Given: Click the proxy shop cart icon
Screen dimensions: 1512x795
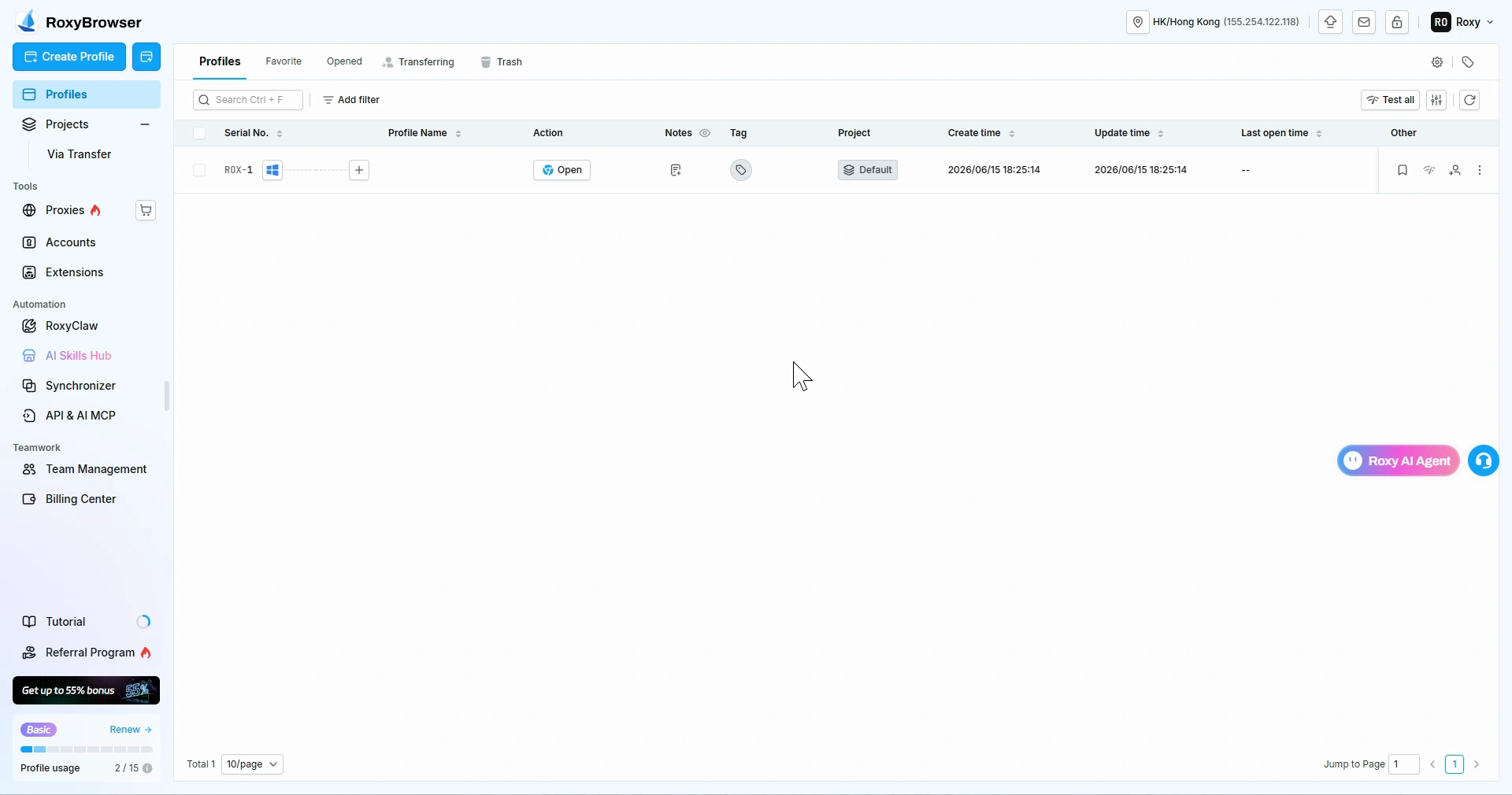Looking at the screenshot, I should 146,210.
